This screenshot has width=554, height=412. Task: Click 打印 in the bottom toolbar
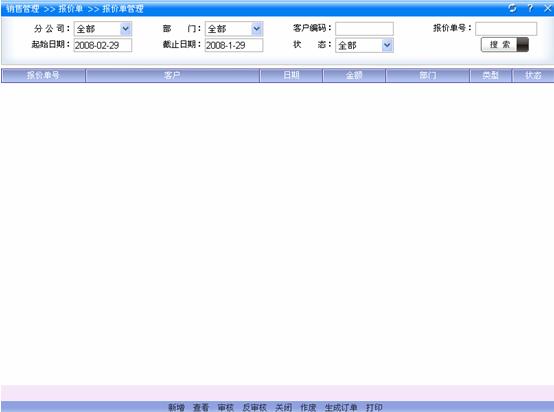click(374, 407)
